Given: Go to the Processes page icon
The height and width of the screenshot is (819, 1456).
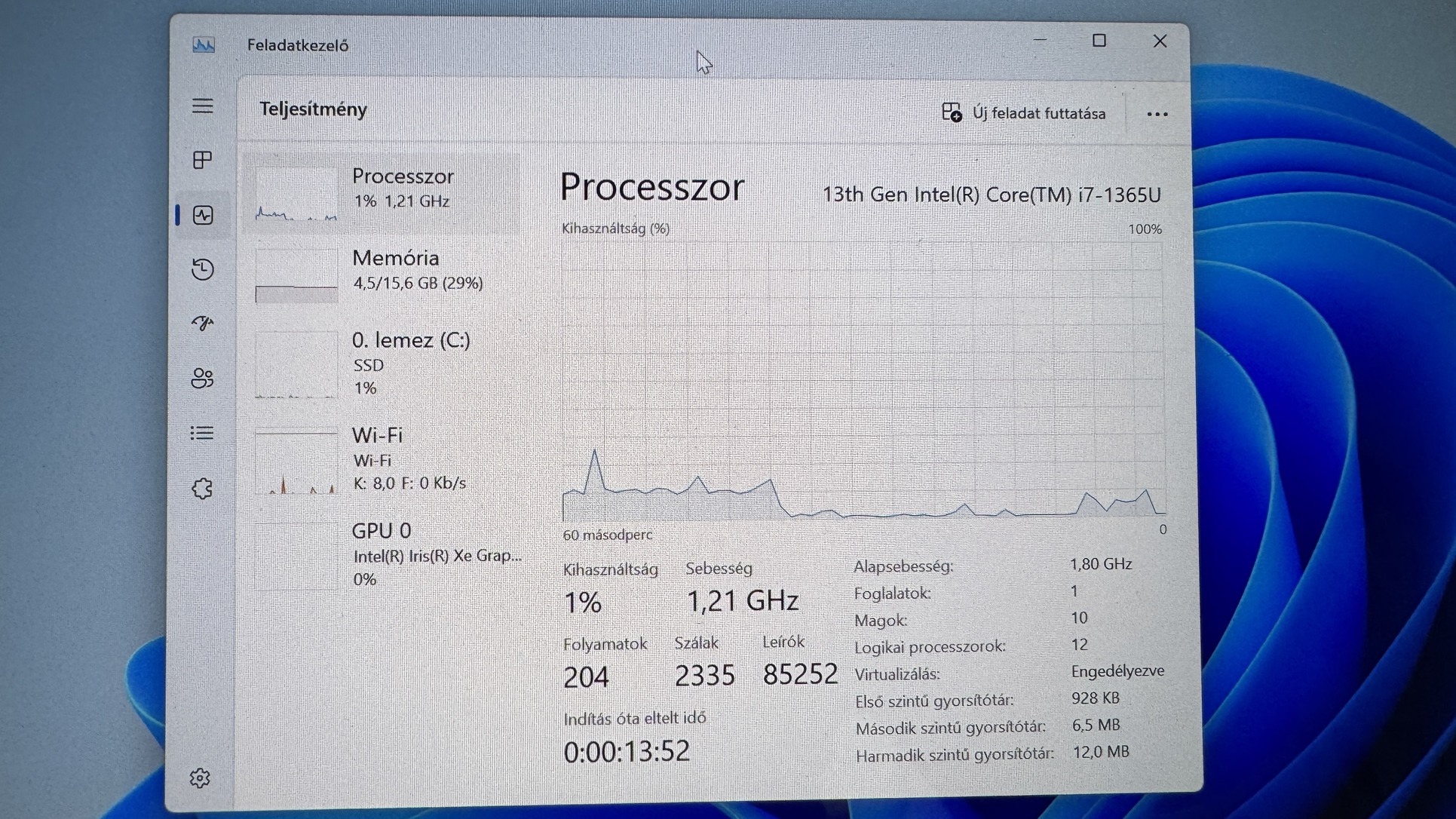Looking at the screenshot, I should [x=202, y=160].
